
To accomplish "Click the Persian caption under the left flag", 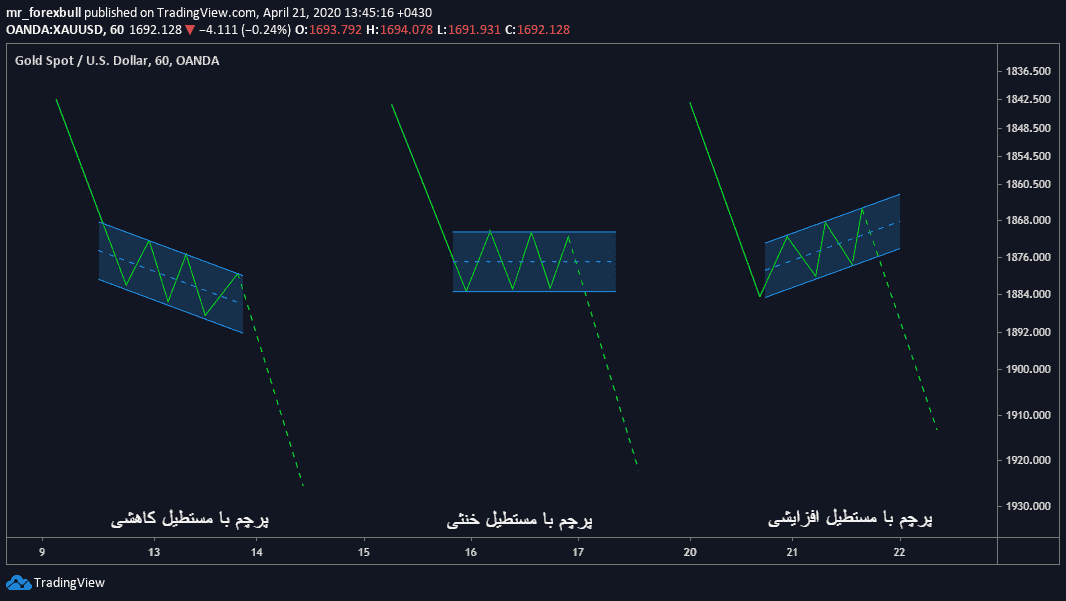I will click(x=189, y=520).
